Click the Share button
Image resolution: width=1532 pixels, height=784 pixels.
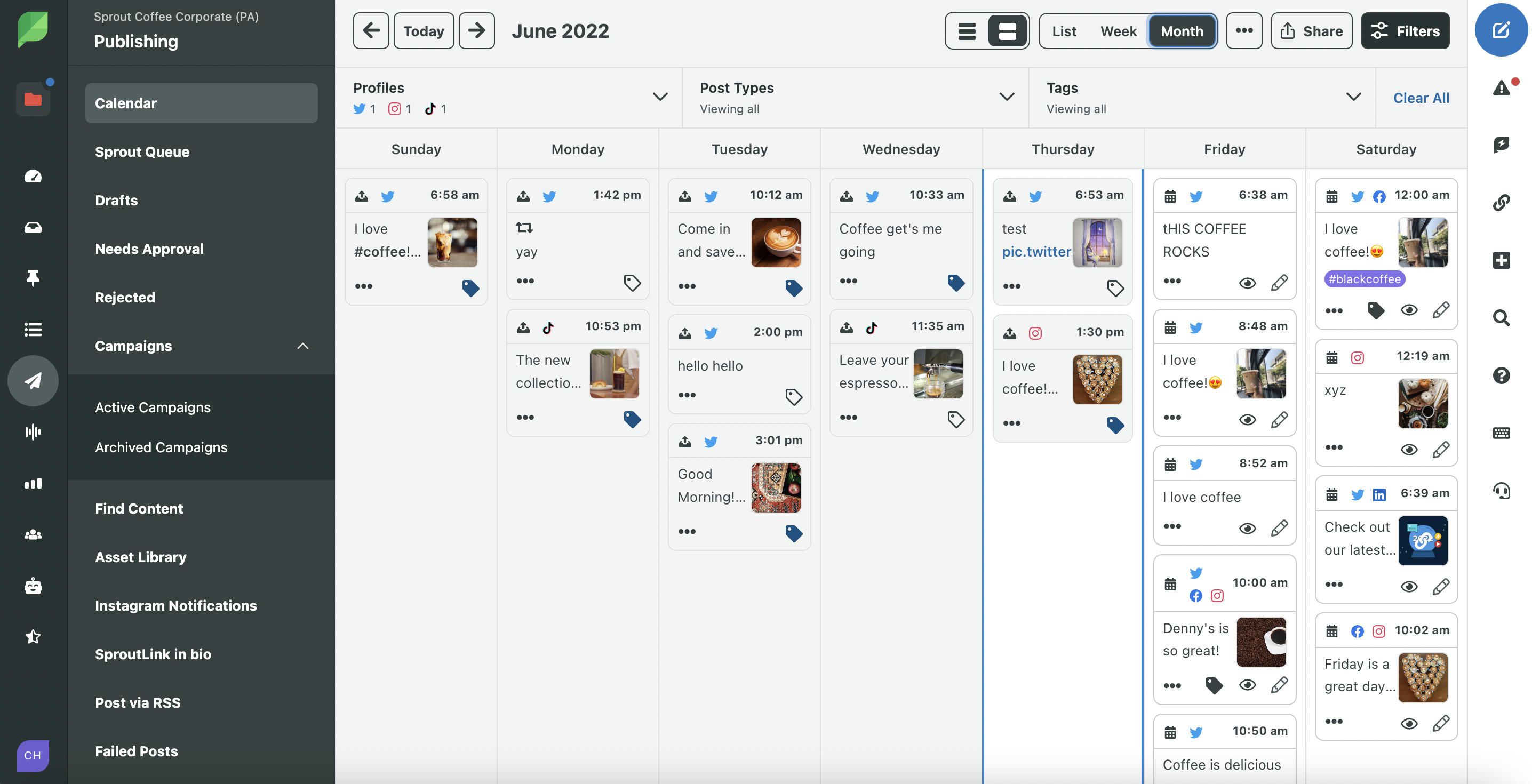1311,30
